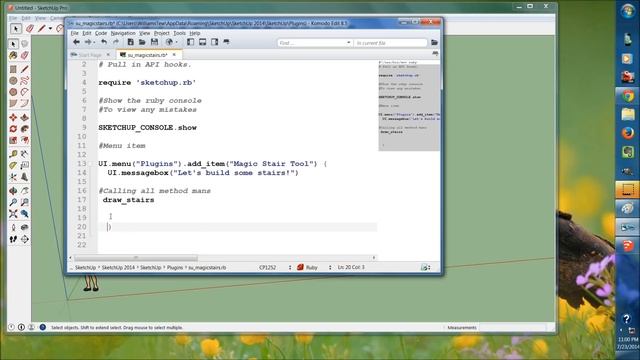
Task: Select the SketchUp Polygon tool
Action: click(x=13, y=92)
